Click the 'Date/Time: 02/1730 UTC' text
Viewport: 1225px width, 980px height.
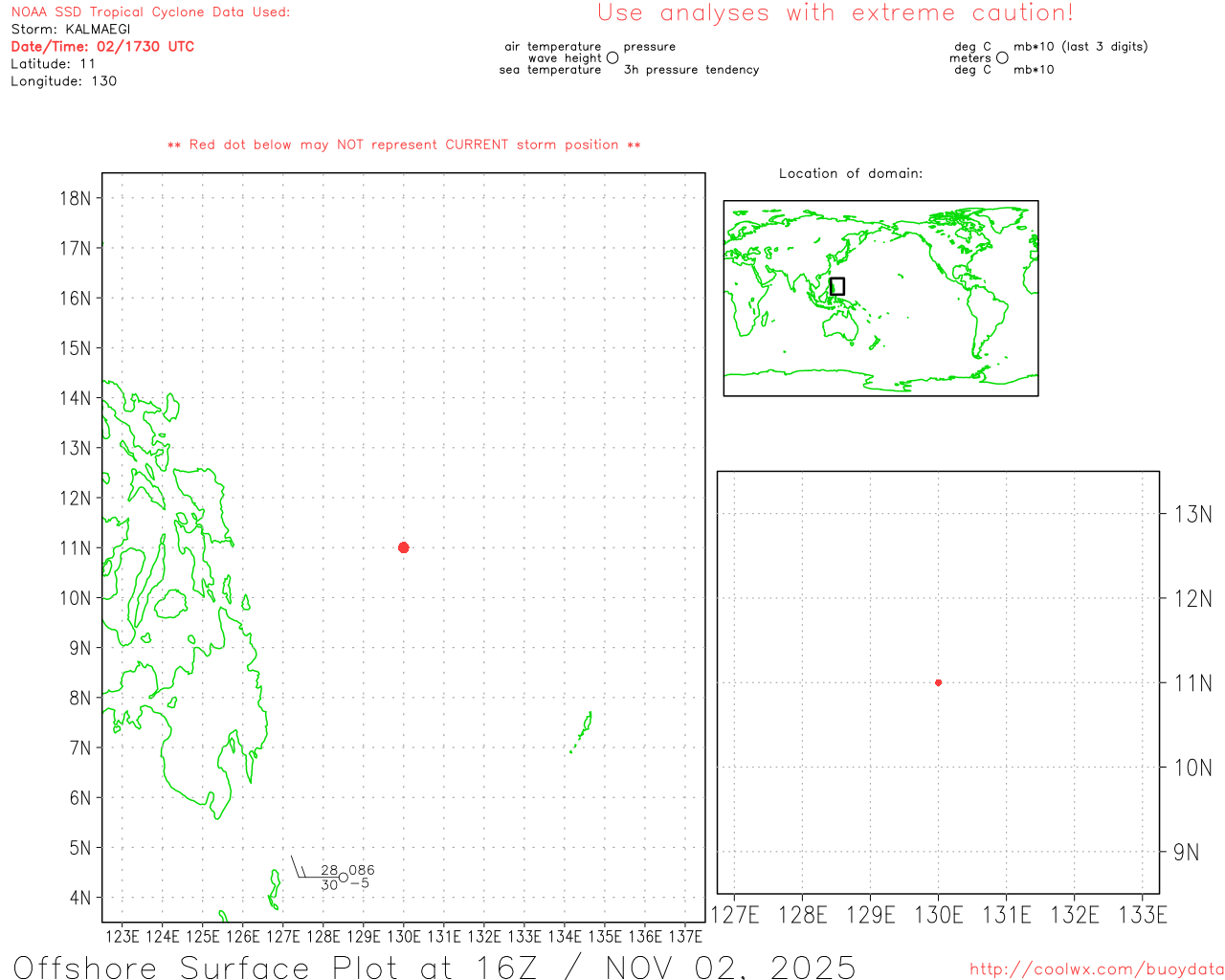[x=102, y=47]
